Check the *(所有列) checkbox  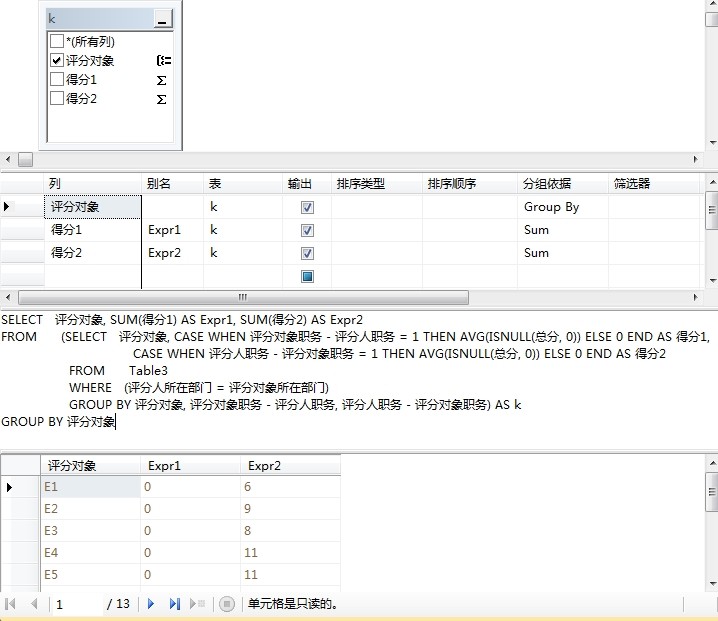pos(57,42)
